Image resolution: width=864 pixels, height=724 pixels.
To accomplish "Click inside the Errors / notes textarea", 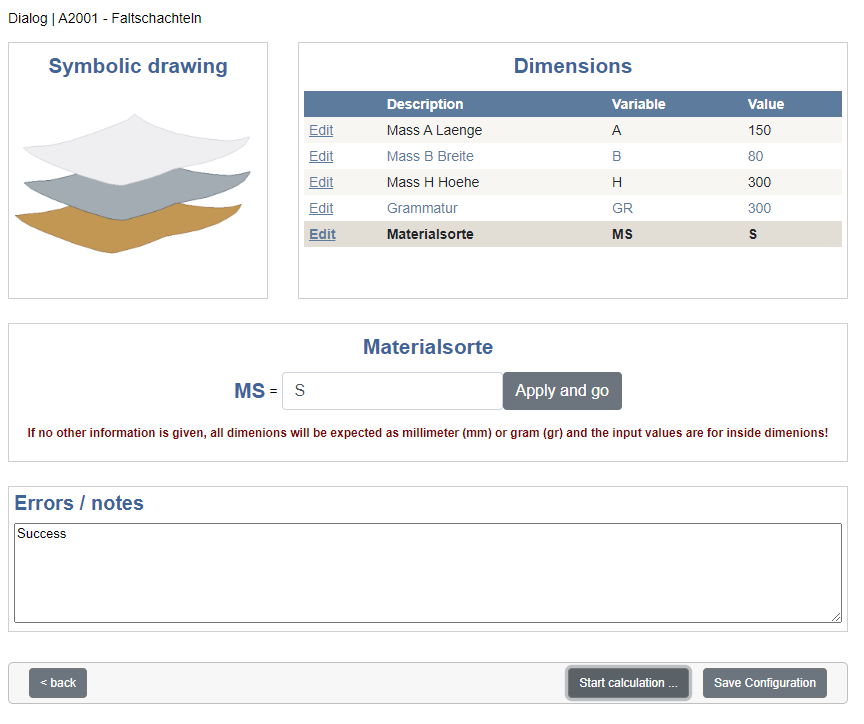I will pyautogui.click(x=428, y=573).
